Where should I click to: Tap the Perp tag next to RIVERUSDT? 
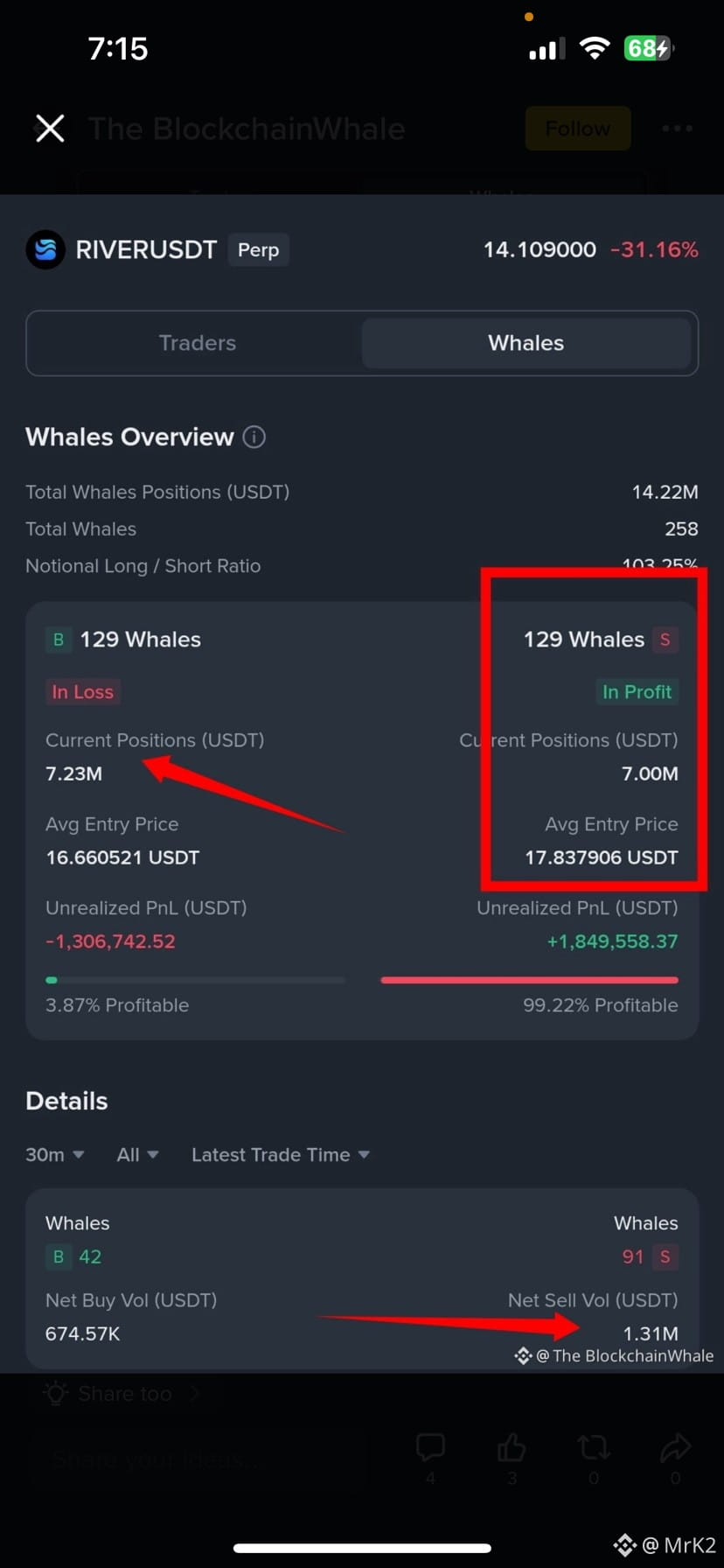[258, 250]
